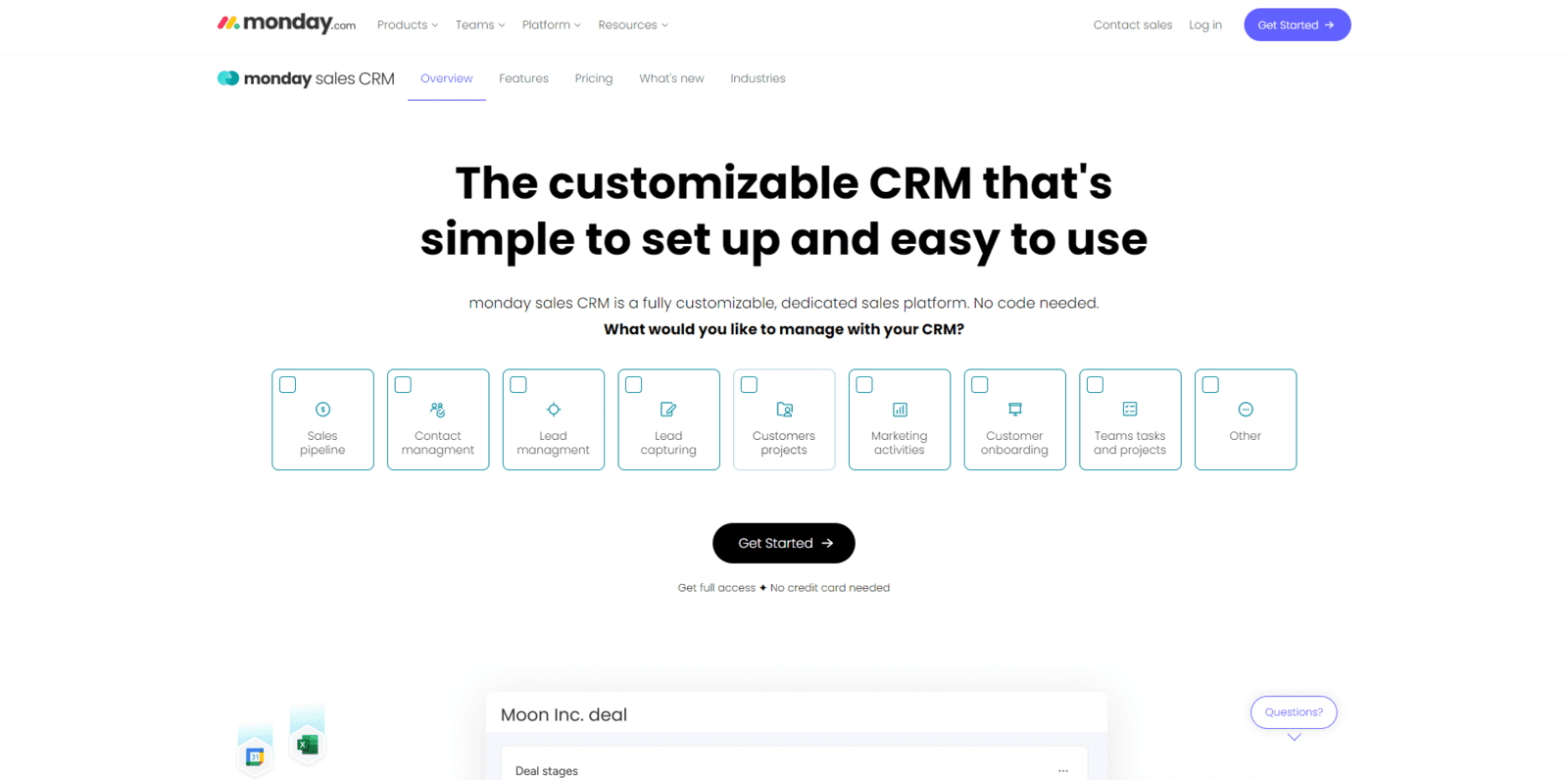
Task: Open the Questions? chat bubble
Action: [x=1294, y=712]
